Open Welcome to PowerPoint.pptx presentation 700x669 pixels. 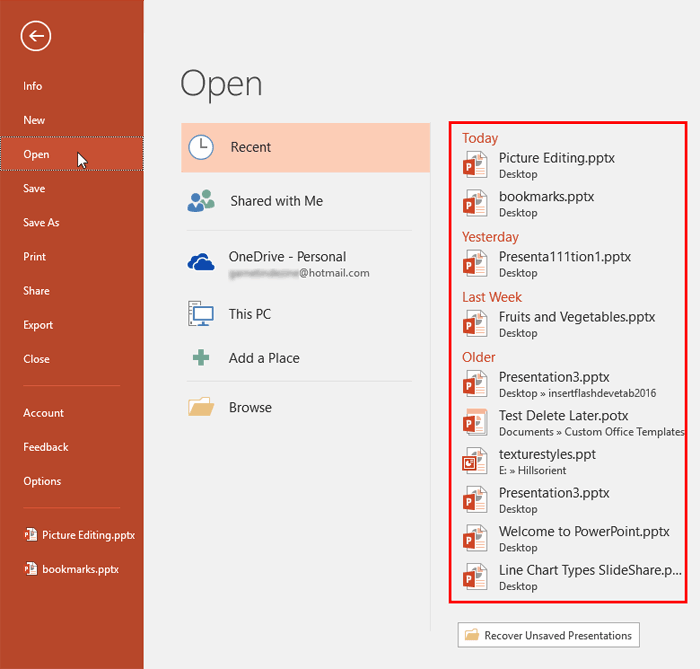click(584, 532)
